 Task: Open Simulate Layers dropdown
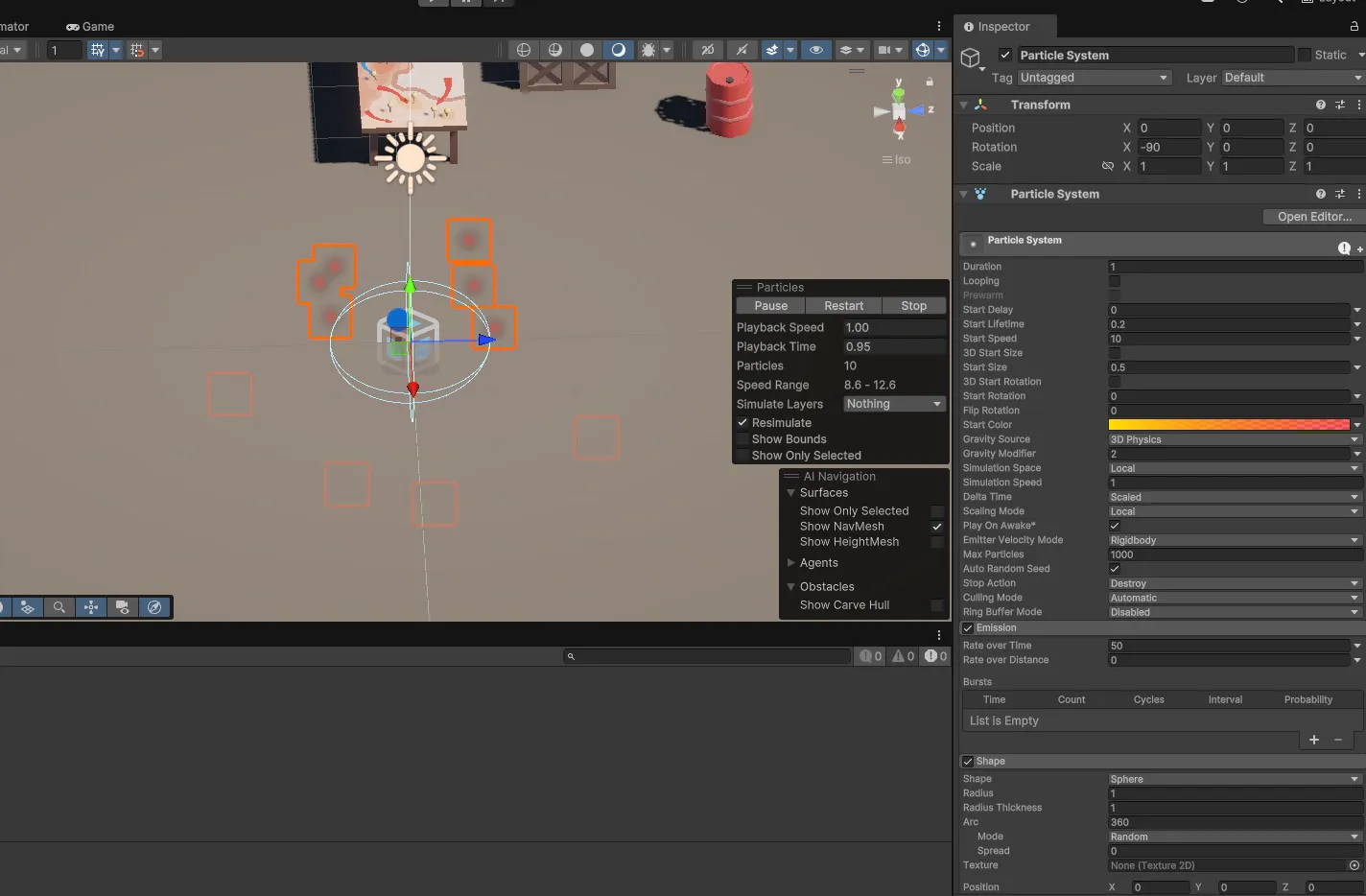click(894, 404)
